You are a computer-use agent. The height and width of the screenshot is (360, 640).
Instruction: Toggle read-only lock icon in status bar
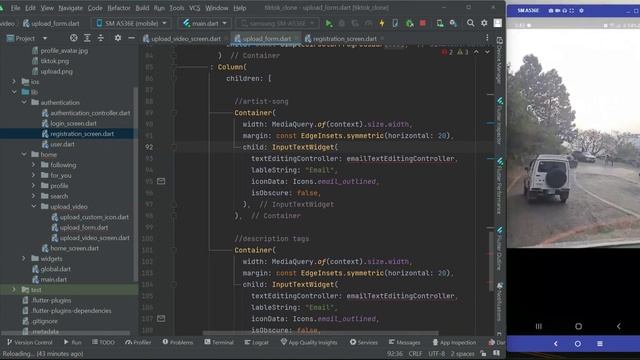point(483,353)
